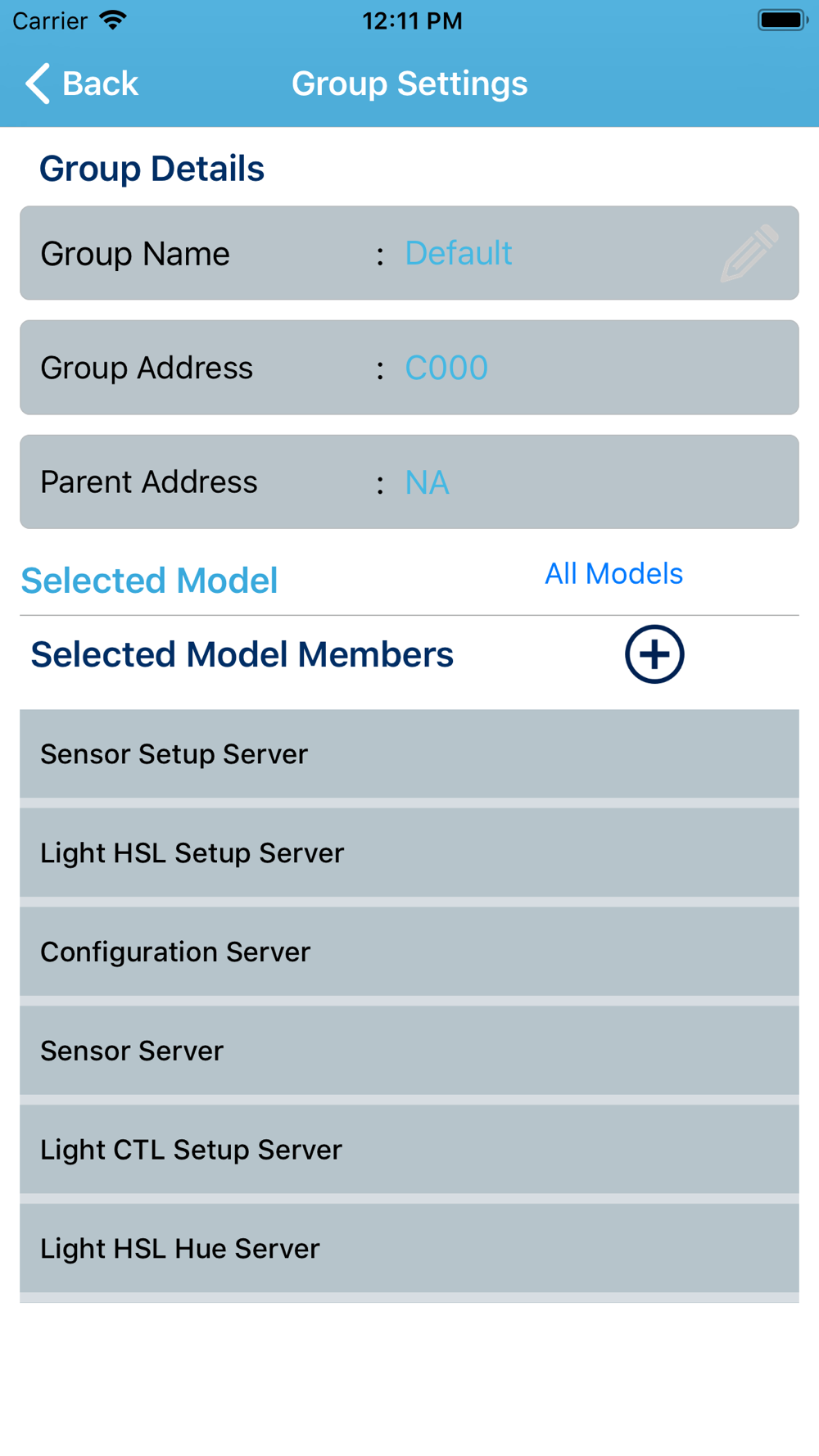Tap the pencil edit icon for Group Name

point(749,253)
